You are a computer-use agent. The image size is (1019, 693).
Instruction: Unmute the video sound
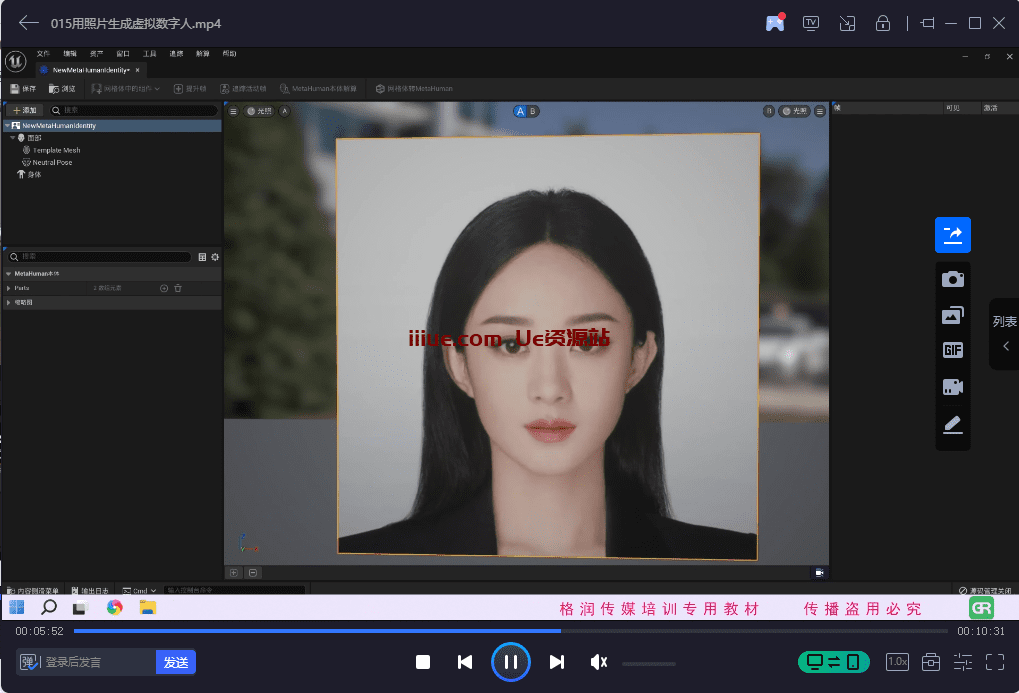pos(599,662)
